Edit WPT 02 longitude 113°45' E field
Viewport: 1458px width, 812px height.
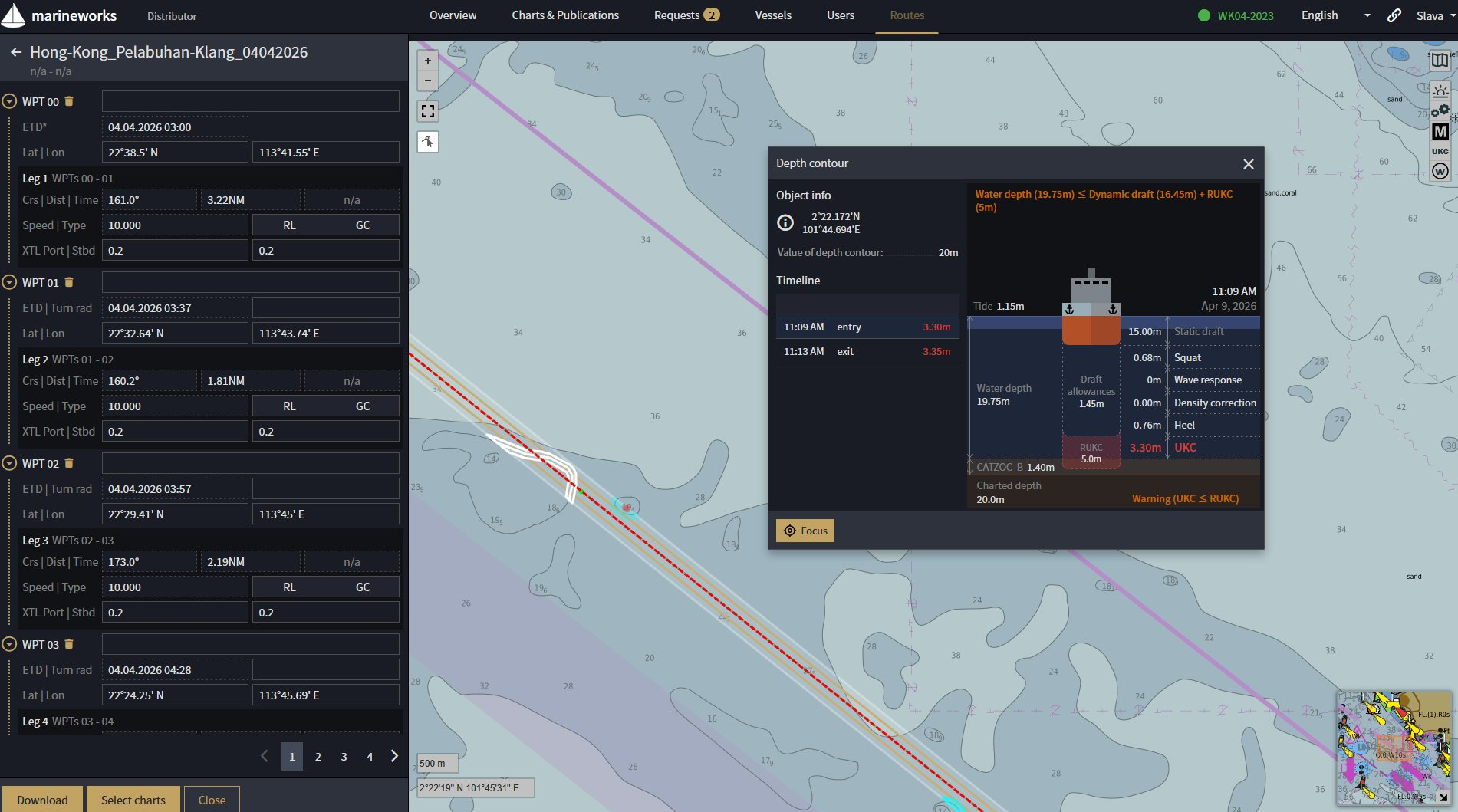326,514
